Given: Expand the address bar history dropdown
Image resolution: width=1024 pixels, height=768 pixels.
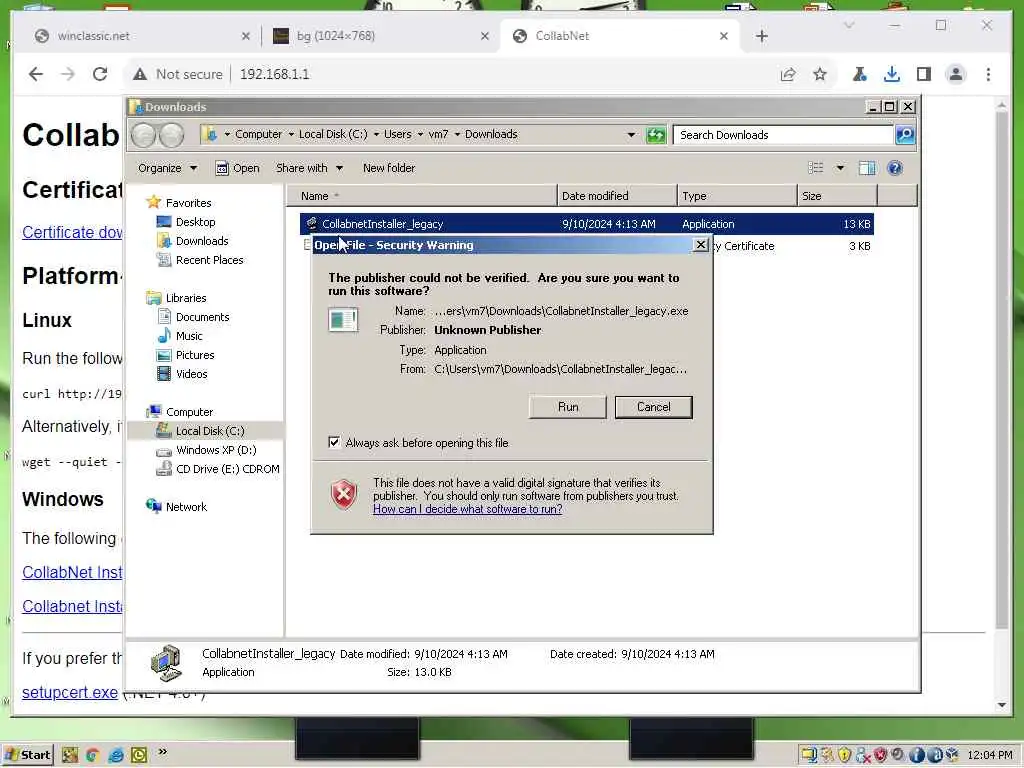Looking at the screenshot, I should tap(631, 135).
